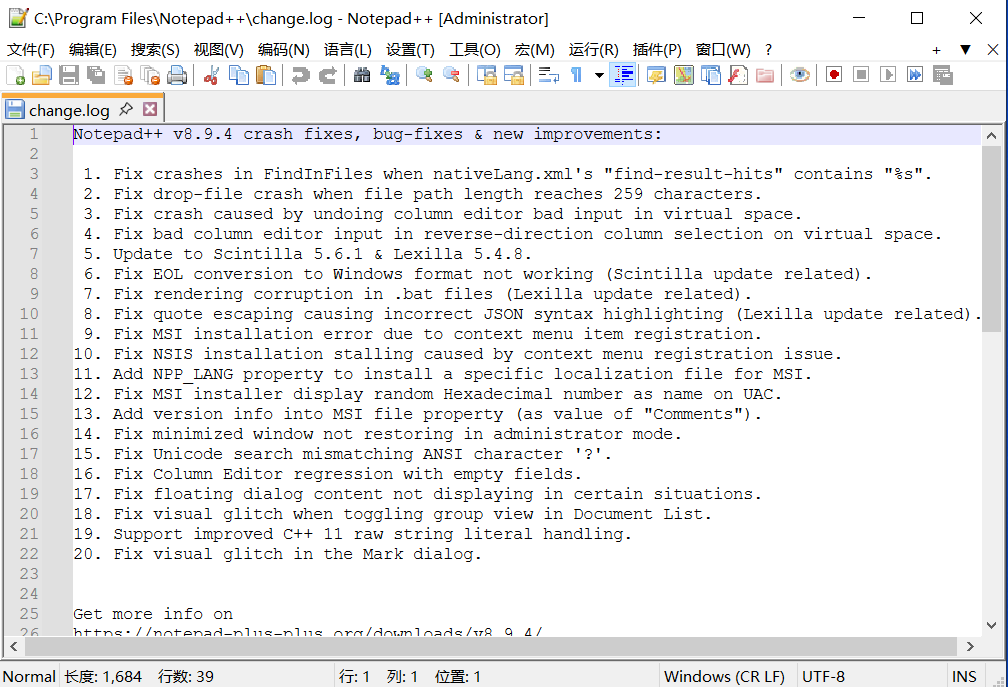The width and height of the screenshot is (1008, 687).
Task: Click the Copy icon in the toolbar
Action: pos(238,75)
